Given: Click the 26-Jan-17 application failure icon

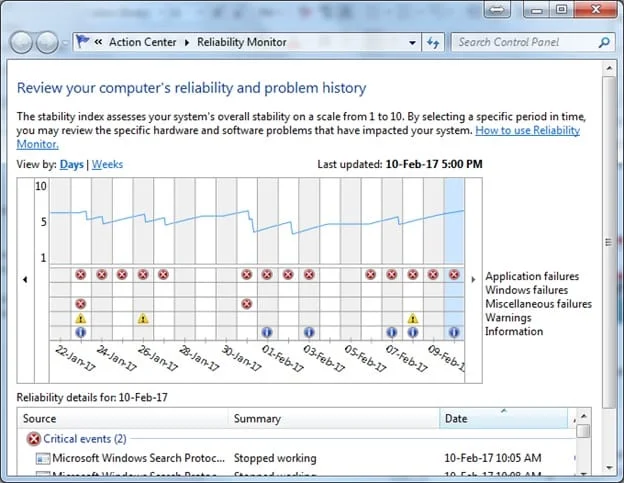Looking at the screenshot, I should 143,275.
